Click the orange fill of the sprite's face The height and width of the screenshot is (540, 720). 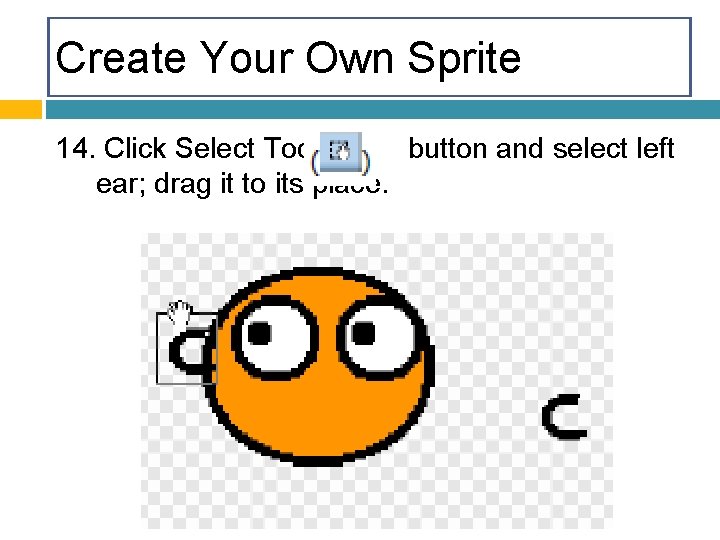tap(317, 413)
